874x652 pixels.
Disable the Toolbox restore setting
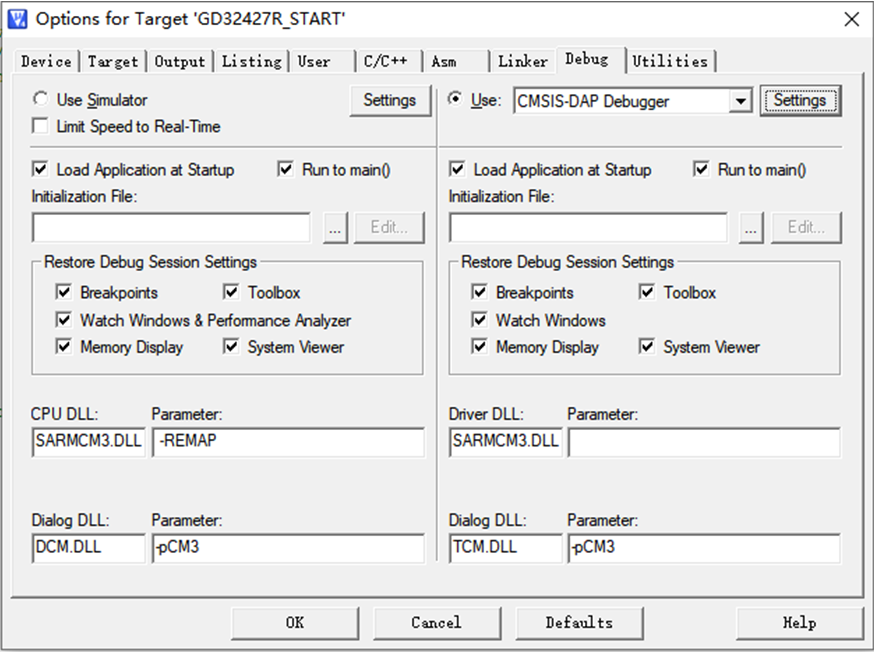[231, 292]
